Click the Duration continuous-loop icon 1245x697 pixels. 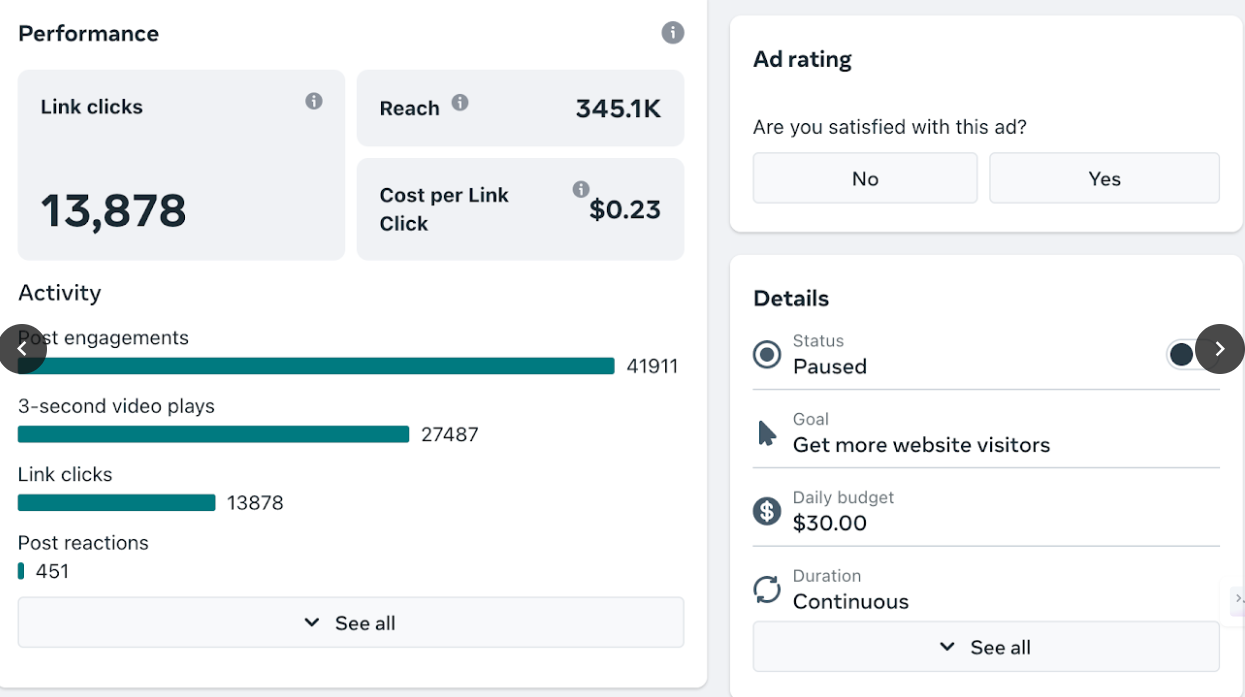pos(767,589)
